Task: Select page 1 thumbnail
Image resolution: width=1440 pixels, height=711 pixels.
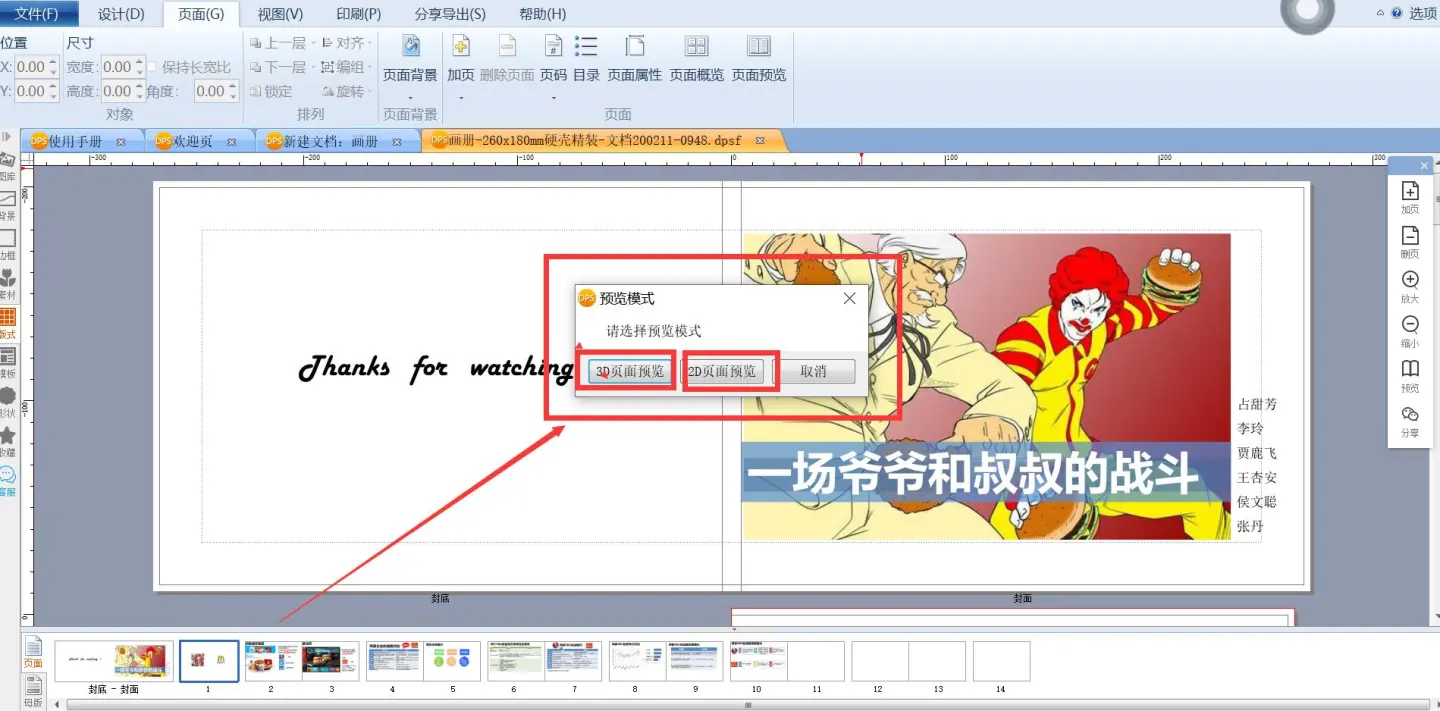Action: click(x=209, y=661)
